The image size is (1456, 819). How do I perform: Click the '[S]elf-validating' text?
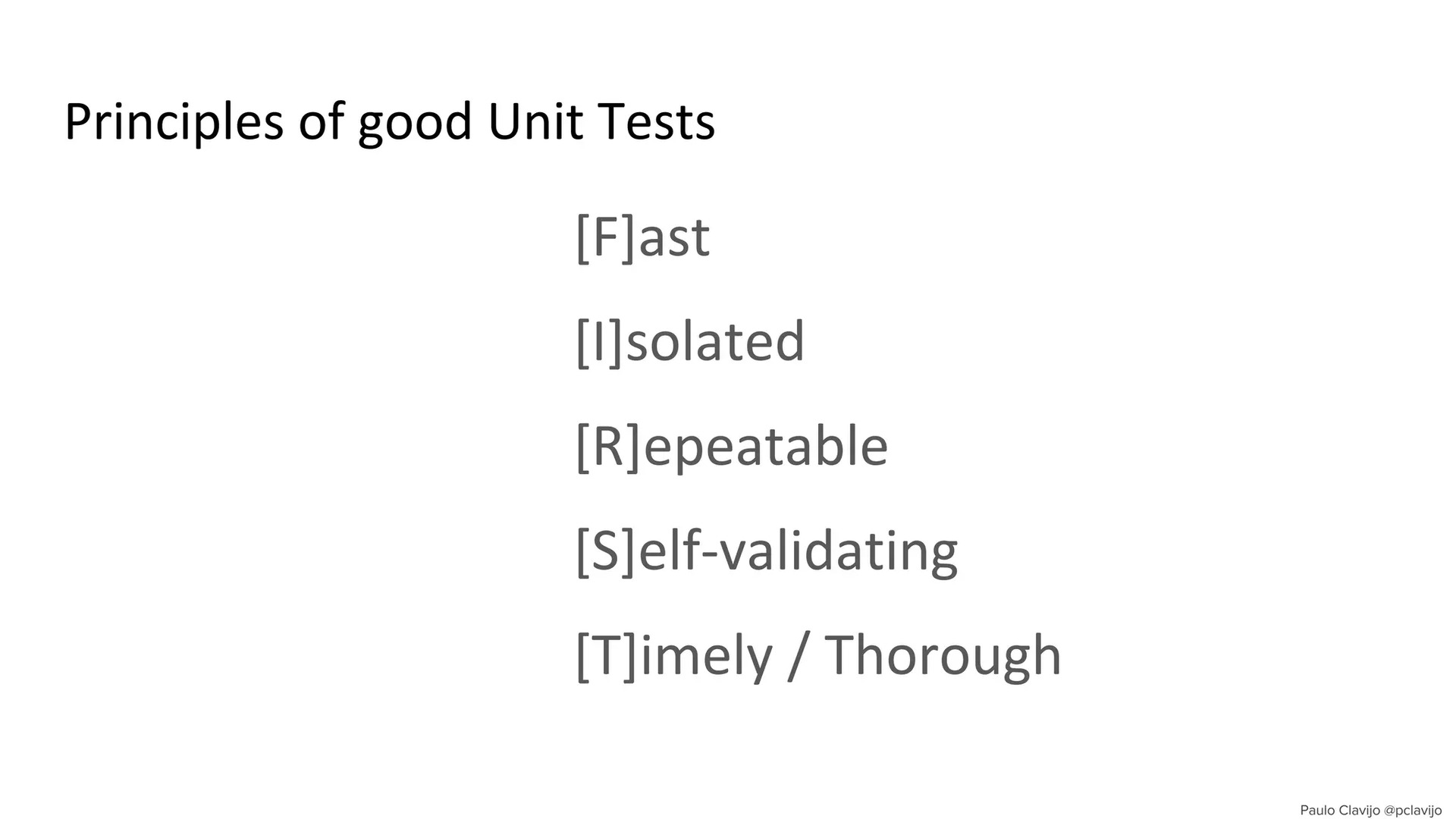tap(767, 551)
